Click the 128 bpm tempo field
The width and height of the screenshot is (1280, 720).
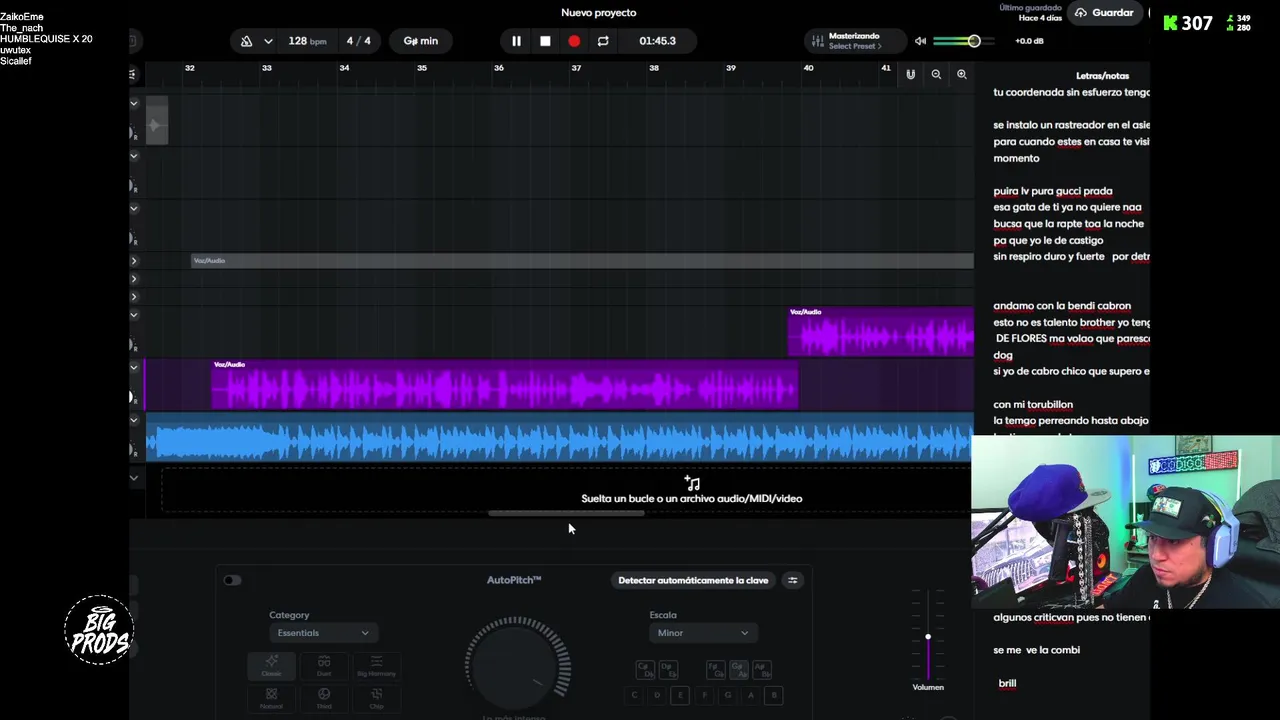pyautogui.click(x=307, y=41)
